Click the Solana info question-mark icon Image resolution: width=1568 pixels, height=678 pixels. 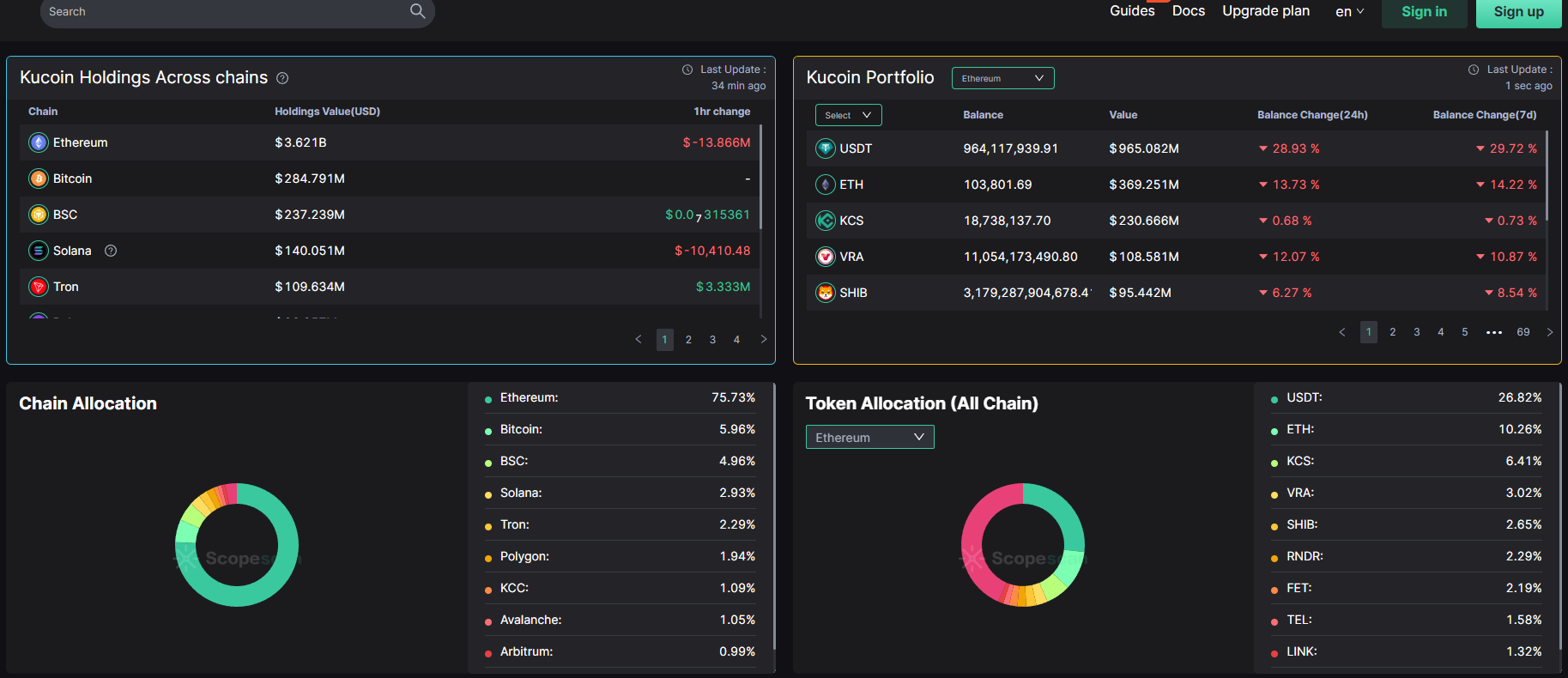(111, 251)
